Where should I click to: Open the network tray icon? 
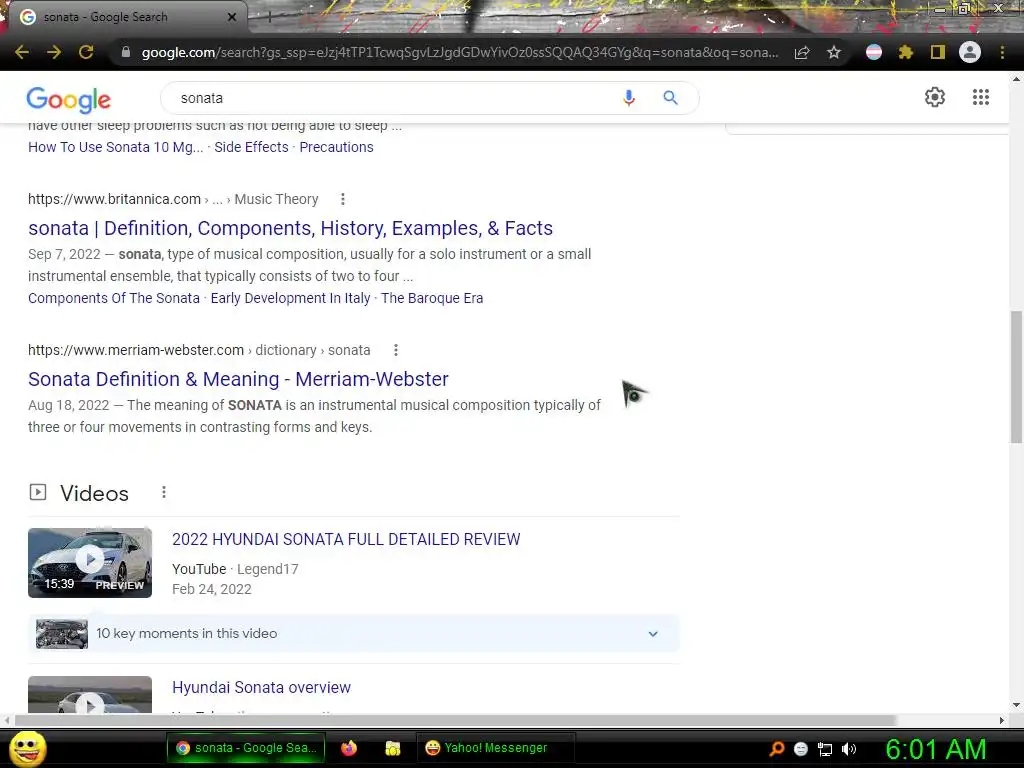pos(825,749)
